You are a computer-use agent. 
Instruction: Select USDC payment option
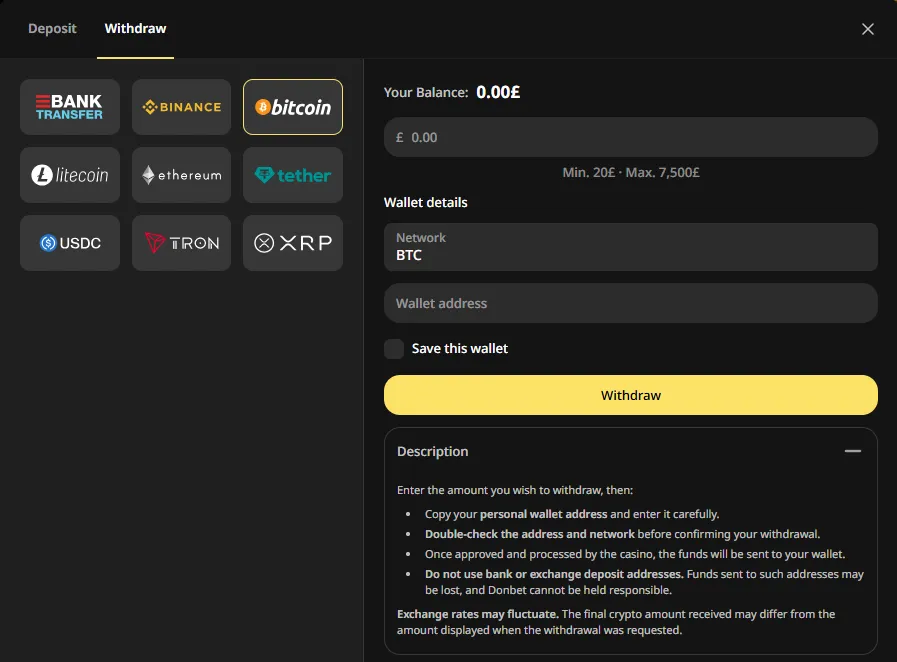[70, 243]
